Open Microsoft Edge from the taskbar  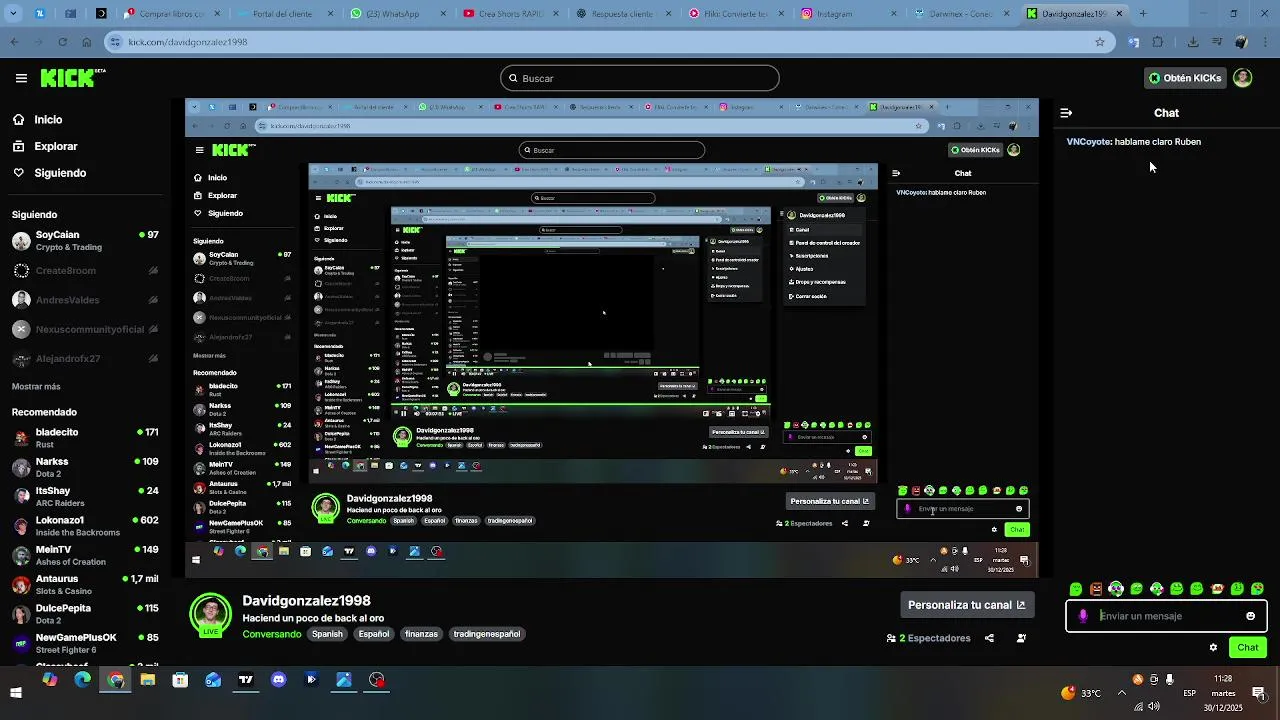click(82, 680)
